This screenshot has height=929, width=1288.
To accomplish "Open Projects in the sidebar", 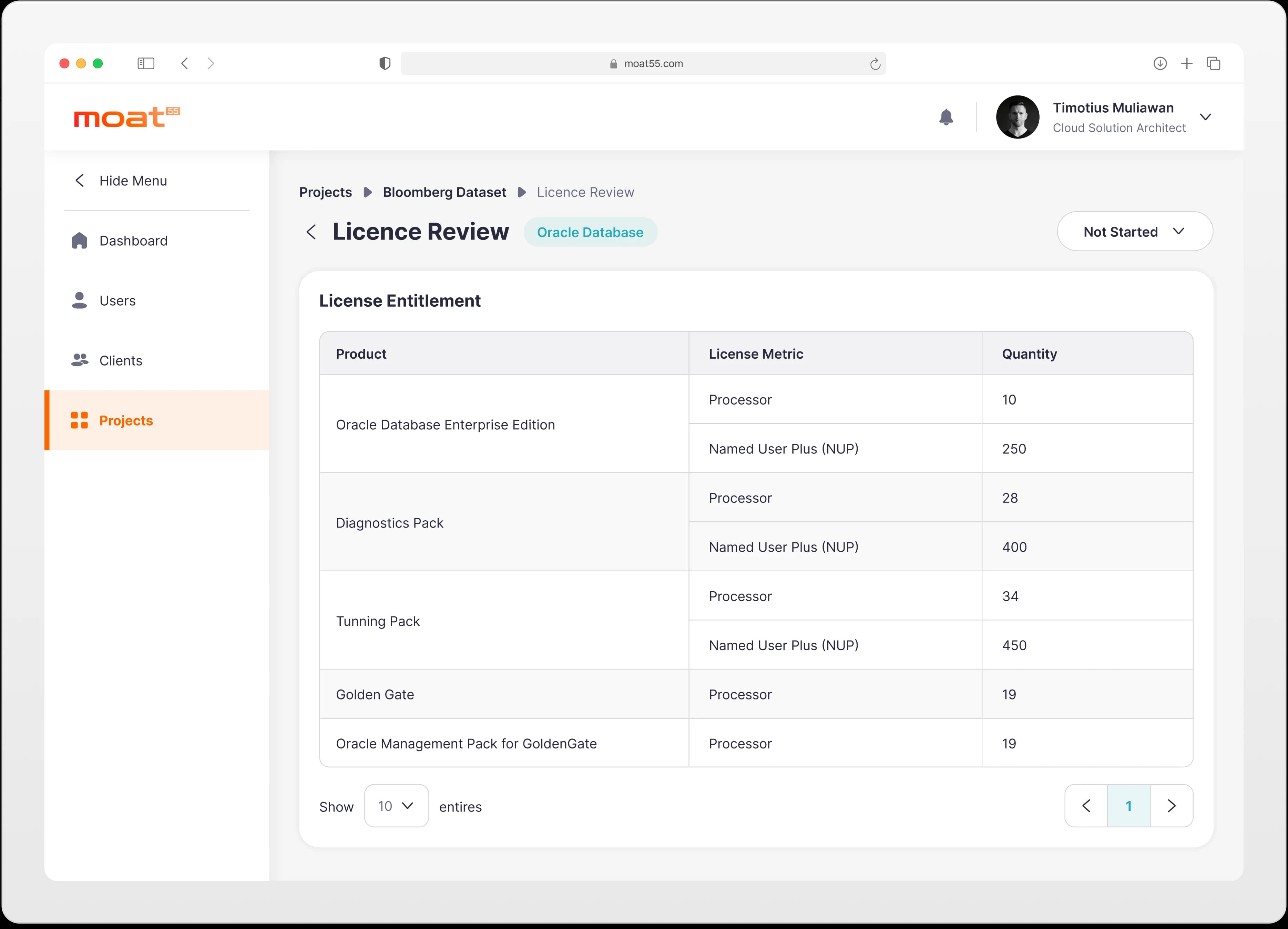I will click(x=157, y=420).
